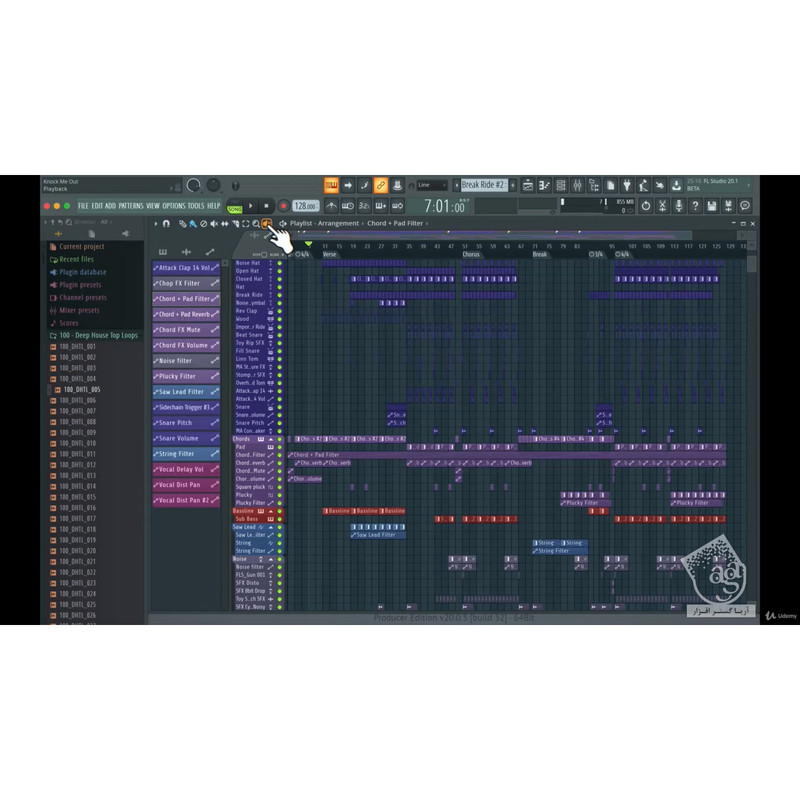Click the undo history clock icon

tap(646, 206)
